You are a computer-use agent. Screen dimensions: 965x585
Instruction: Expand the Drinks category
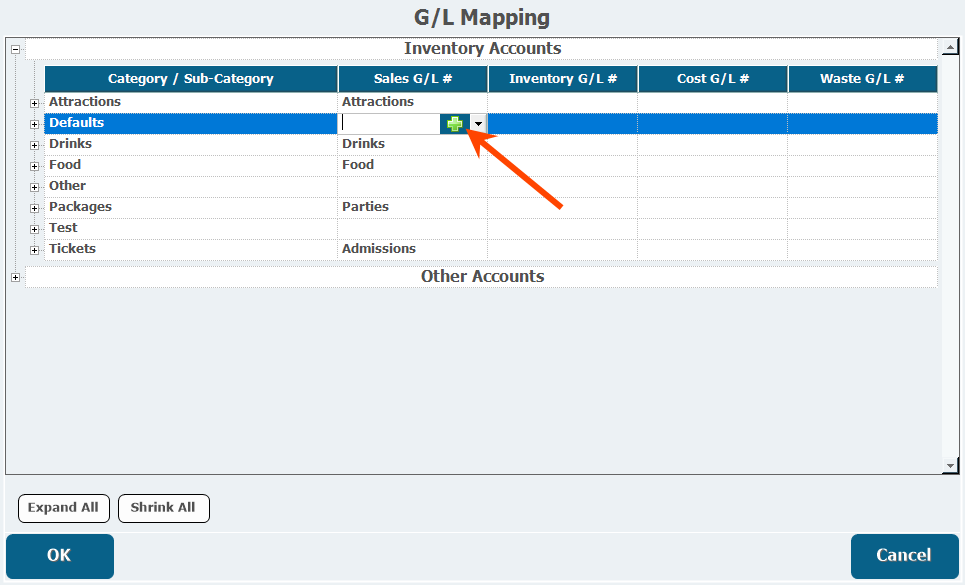click(34, 145)
